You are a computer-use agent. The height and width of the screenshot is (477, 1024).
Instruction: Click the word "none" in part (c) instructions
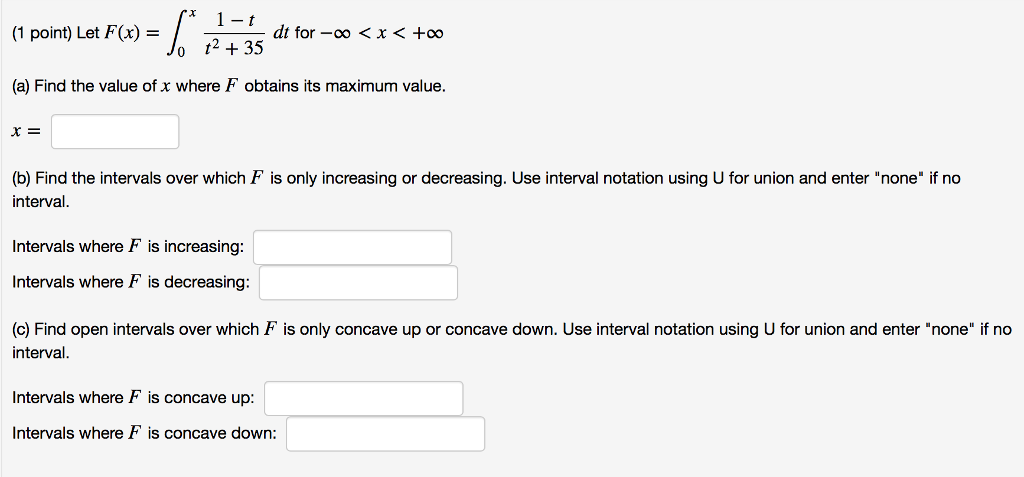pos(955,329)
